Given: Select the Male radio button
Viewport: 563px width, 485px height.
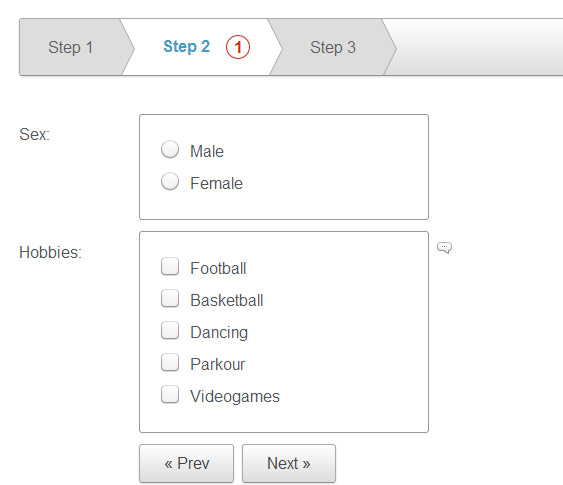Looking at the screenshot, I should point(170,149).
